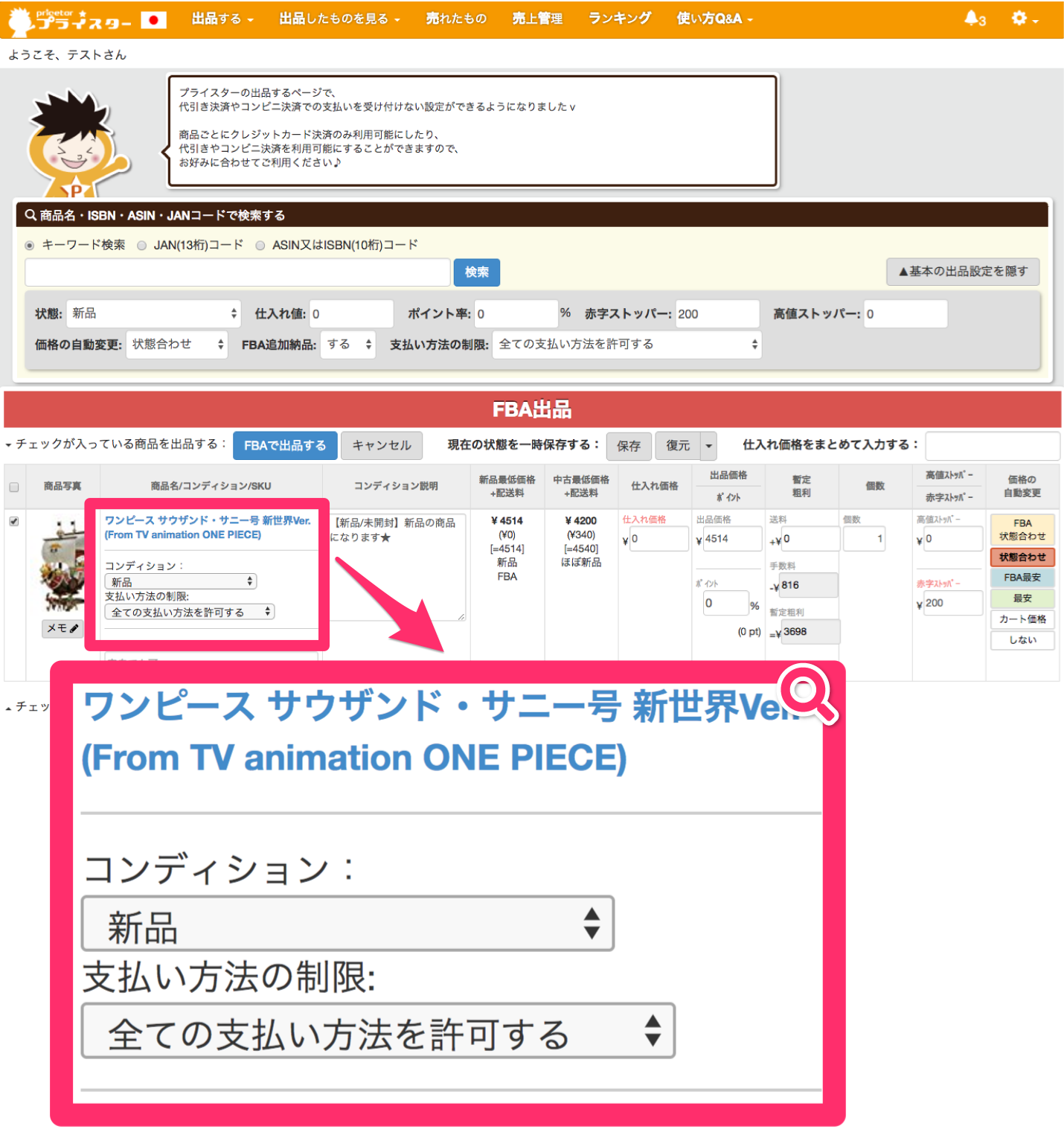Open the ワンピース サウザンド・サニー号 product link
This screenshot has width=1064, height=1141.
208,528
